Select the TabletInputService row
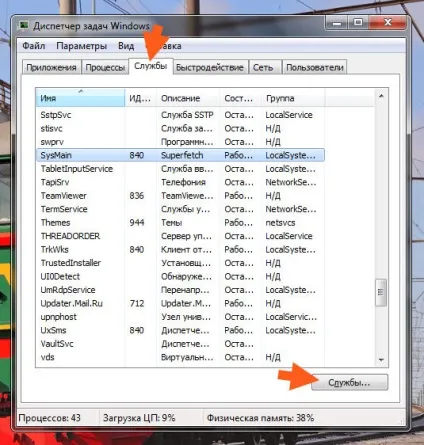The image size is (424, 445). tap(180, 169)
